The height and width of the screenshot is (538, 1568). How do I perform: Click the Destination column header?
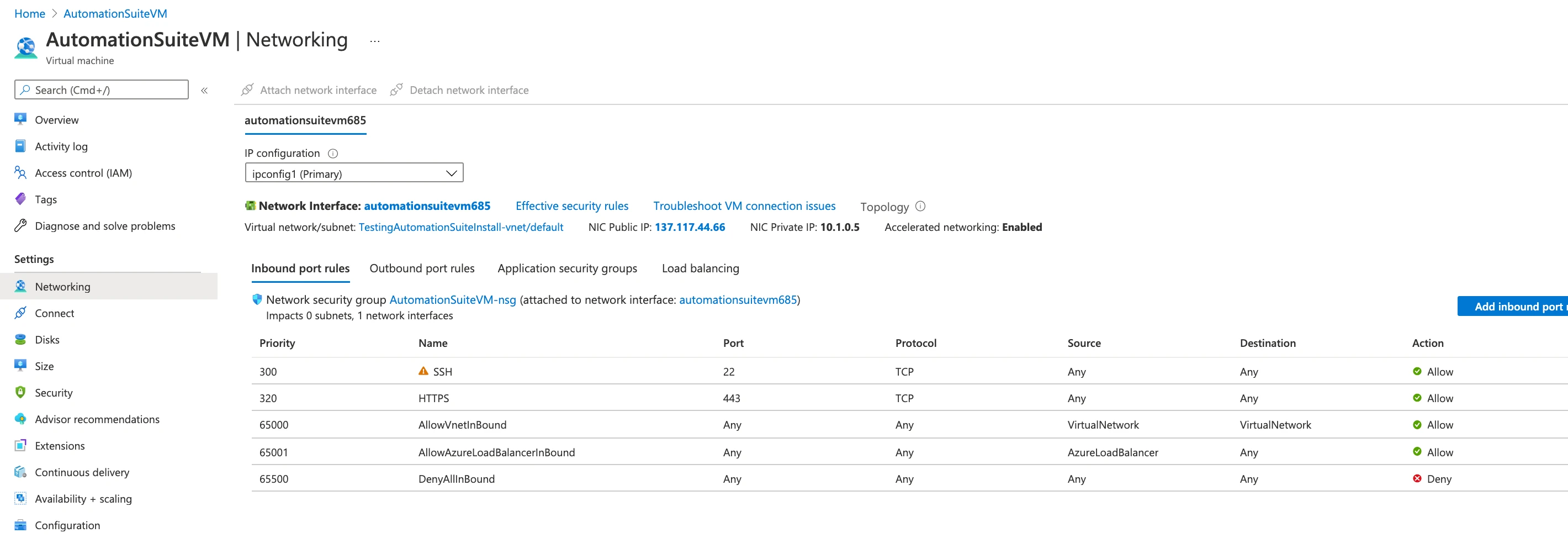coord(1267,343)
